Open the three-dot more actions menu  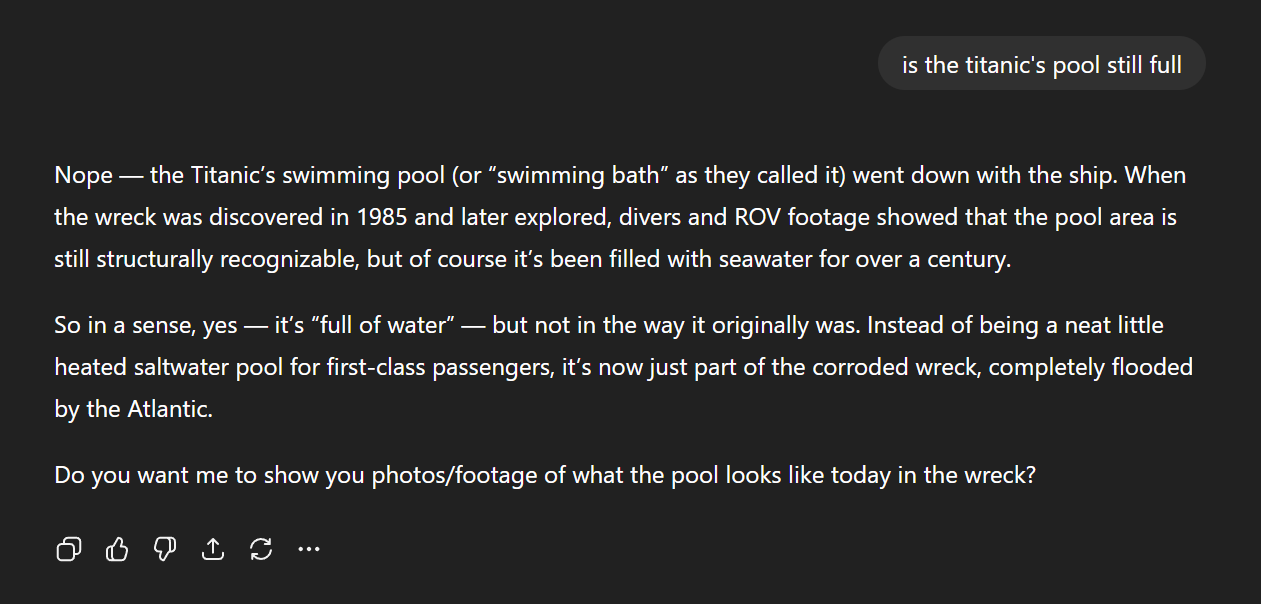309,549
